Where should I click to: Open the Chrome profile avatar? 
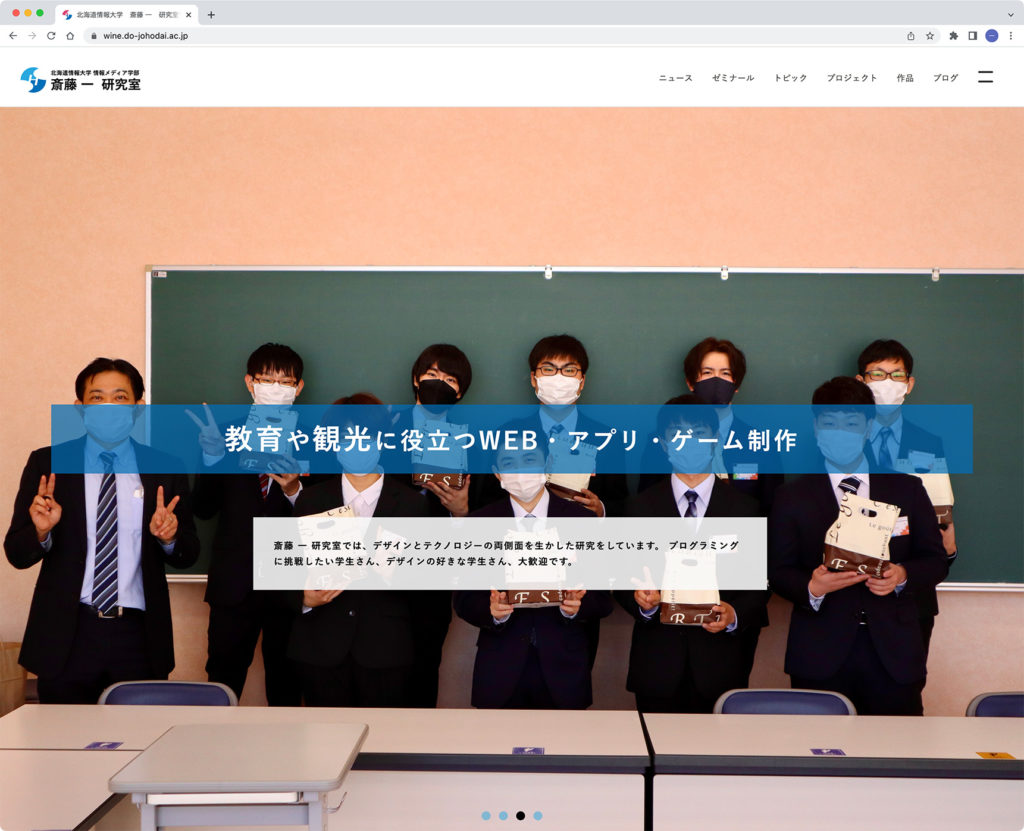click(991, 35)
